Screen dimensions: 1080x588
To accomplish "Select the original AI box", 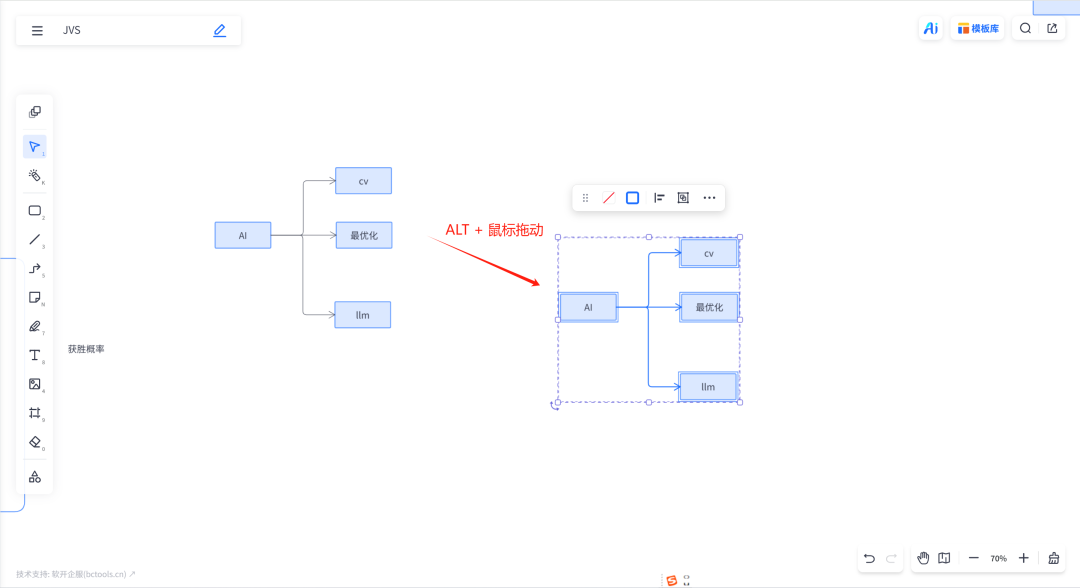I will (x=242, y=235).
